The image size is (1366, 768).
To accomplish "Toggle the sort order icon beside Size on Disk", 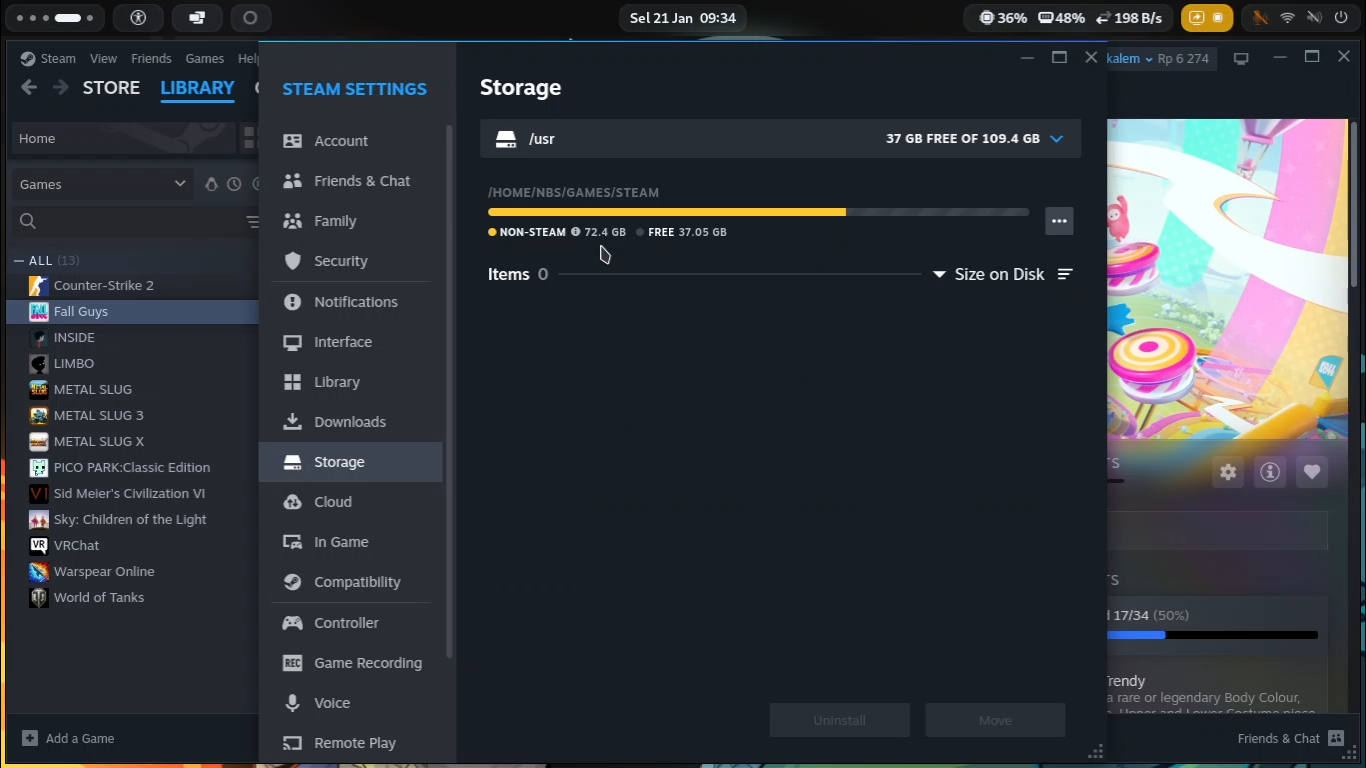I will coord(1065,274).
